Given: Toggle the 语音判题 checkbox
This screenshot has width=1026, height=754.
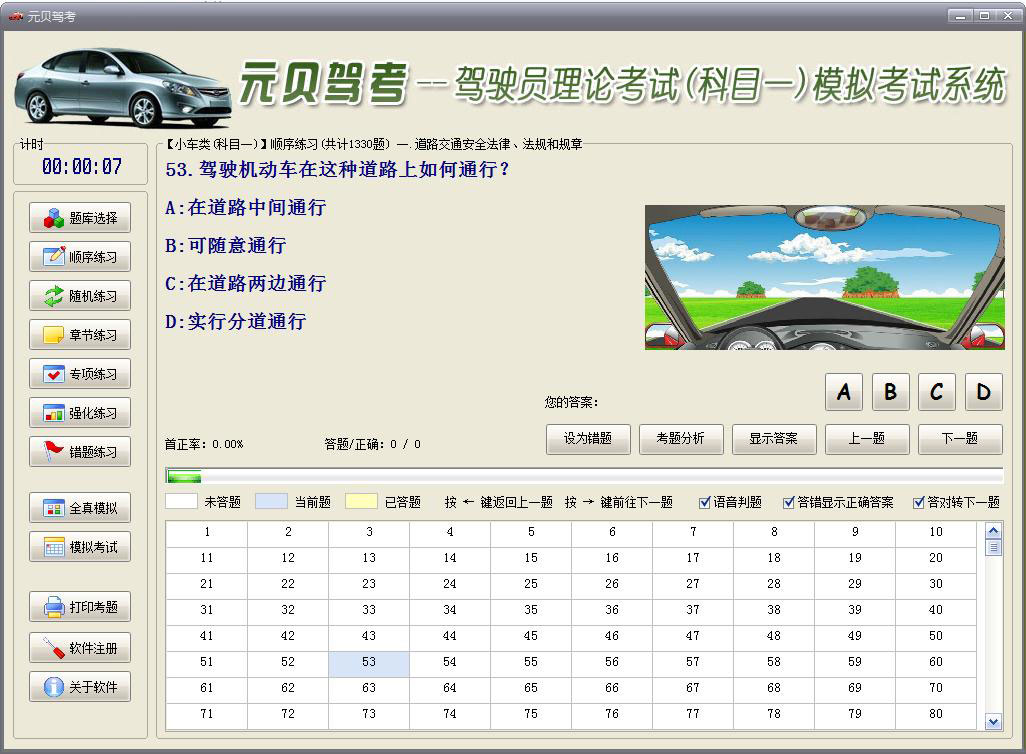Looking at the screenshot, I should click(x=705, y=502).
